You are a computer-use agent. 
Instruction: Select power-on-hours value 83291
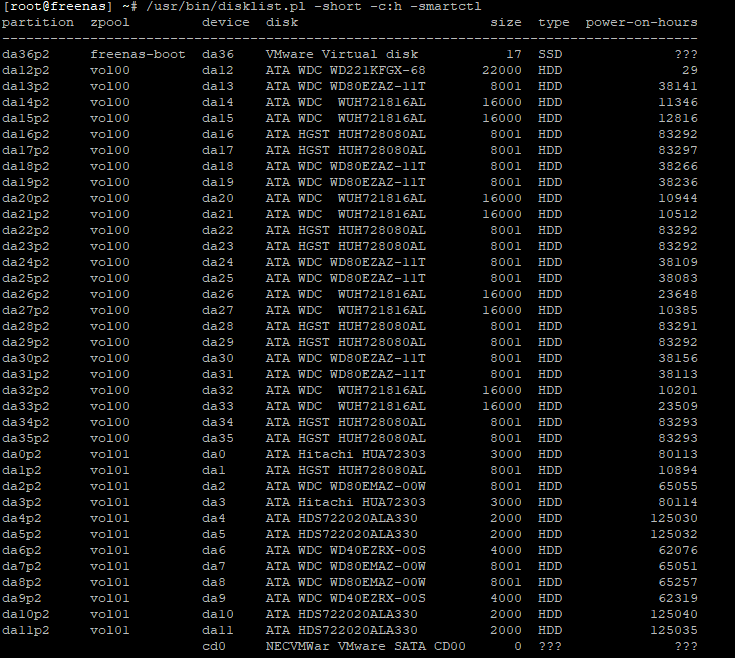pos(678,326)
